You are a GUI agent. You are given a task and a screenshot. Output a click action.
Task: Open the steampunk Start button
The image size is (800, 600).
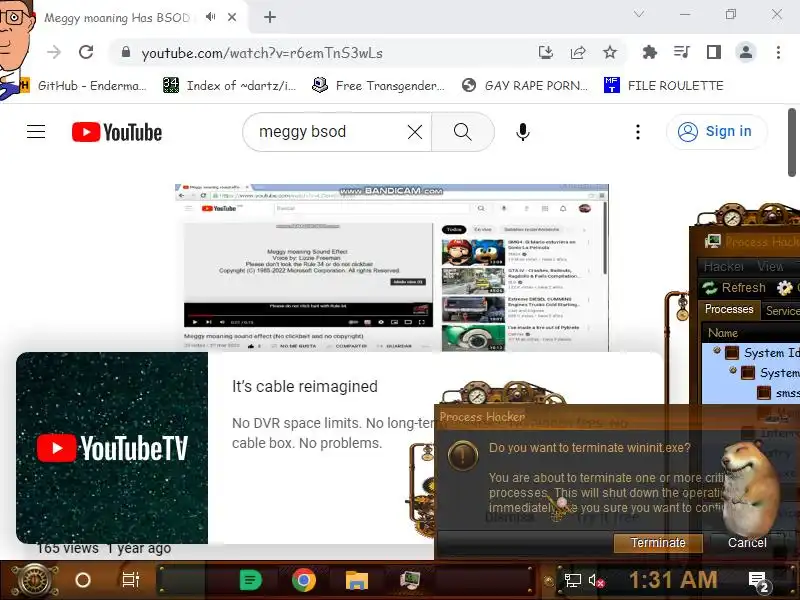(35, 580)
